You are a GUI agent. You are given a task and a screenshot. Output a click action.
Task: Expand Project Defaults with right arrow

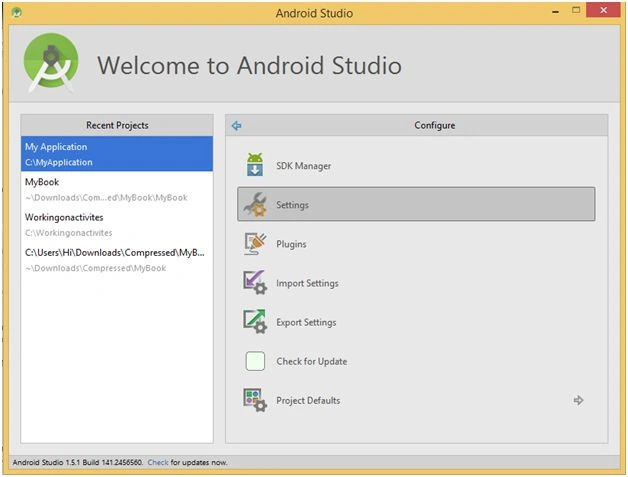coord(578,400)
